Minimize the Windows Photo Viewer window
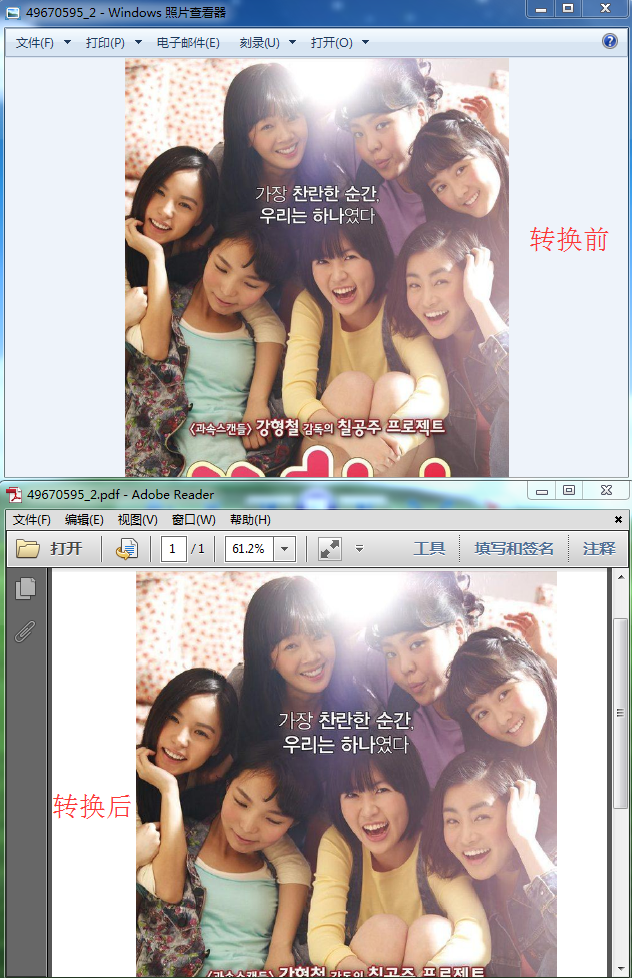The height and width of the screenshot is (978, 632). tap(540, 9)
